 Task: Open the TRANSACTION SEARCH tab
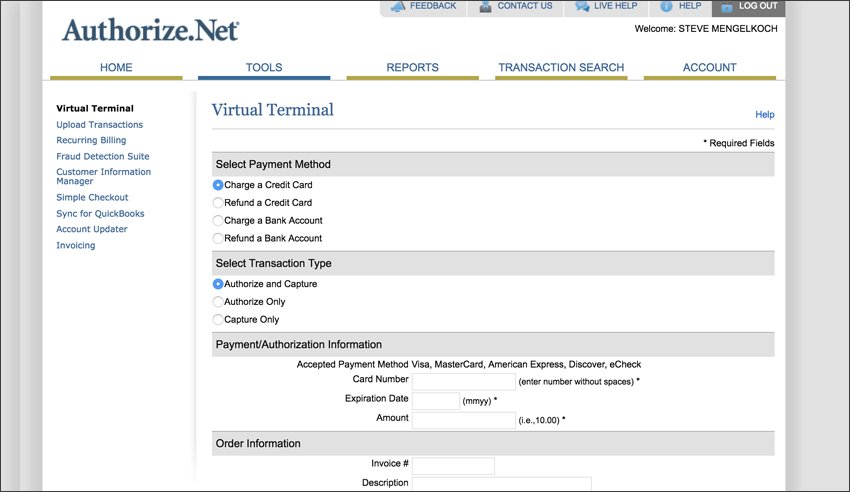click(561, 68)
